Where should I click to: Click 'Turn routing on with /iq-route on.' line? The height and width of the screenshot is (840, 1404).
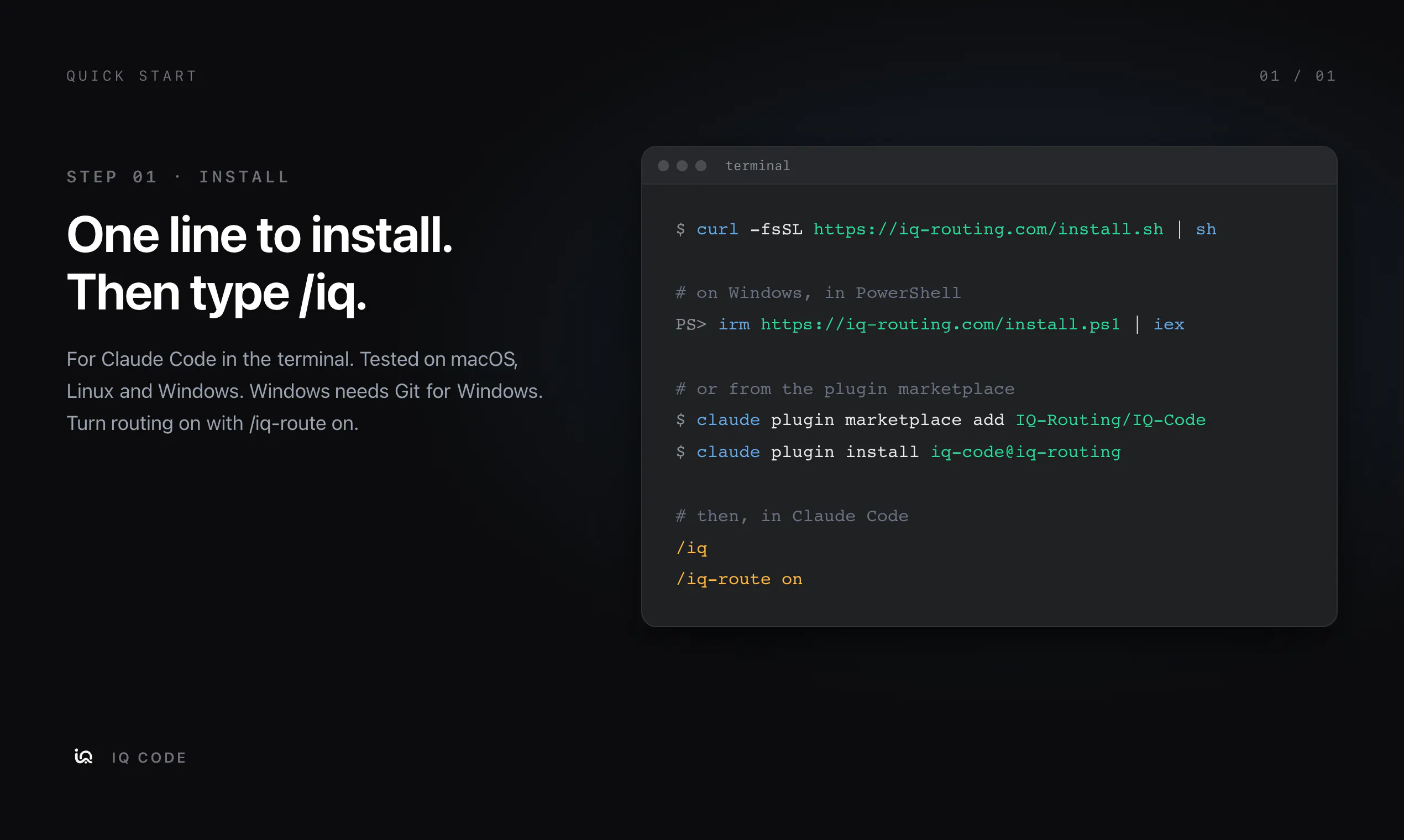tap(212, 423)
